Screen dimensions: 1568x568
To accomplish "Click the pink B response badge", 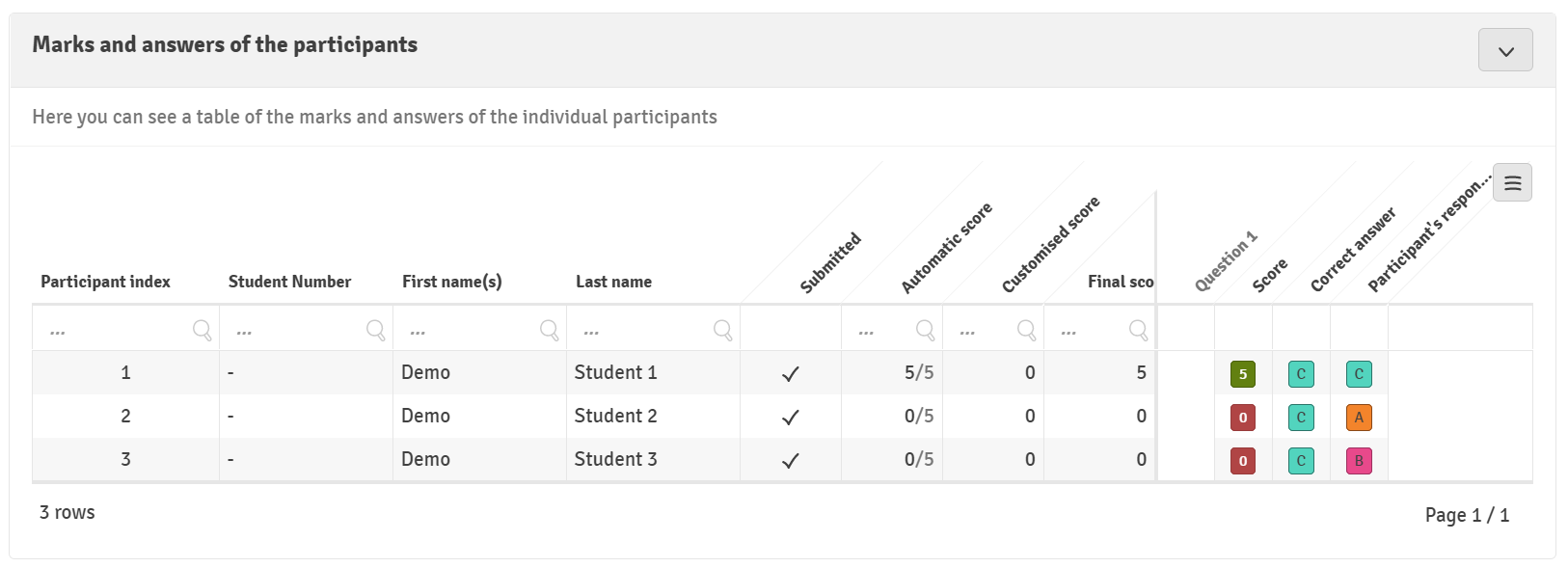I will pos(1359,461).
